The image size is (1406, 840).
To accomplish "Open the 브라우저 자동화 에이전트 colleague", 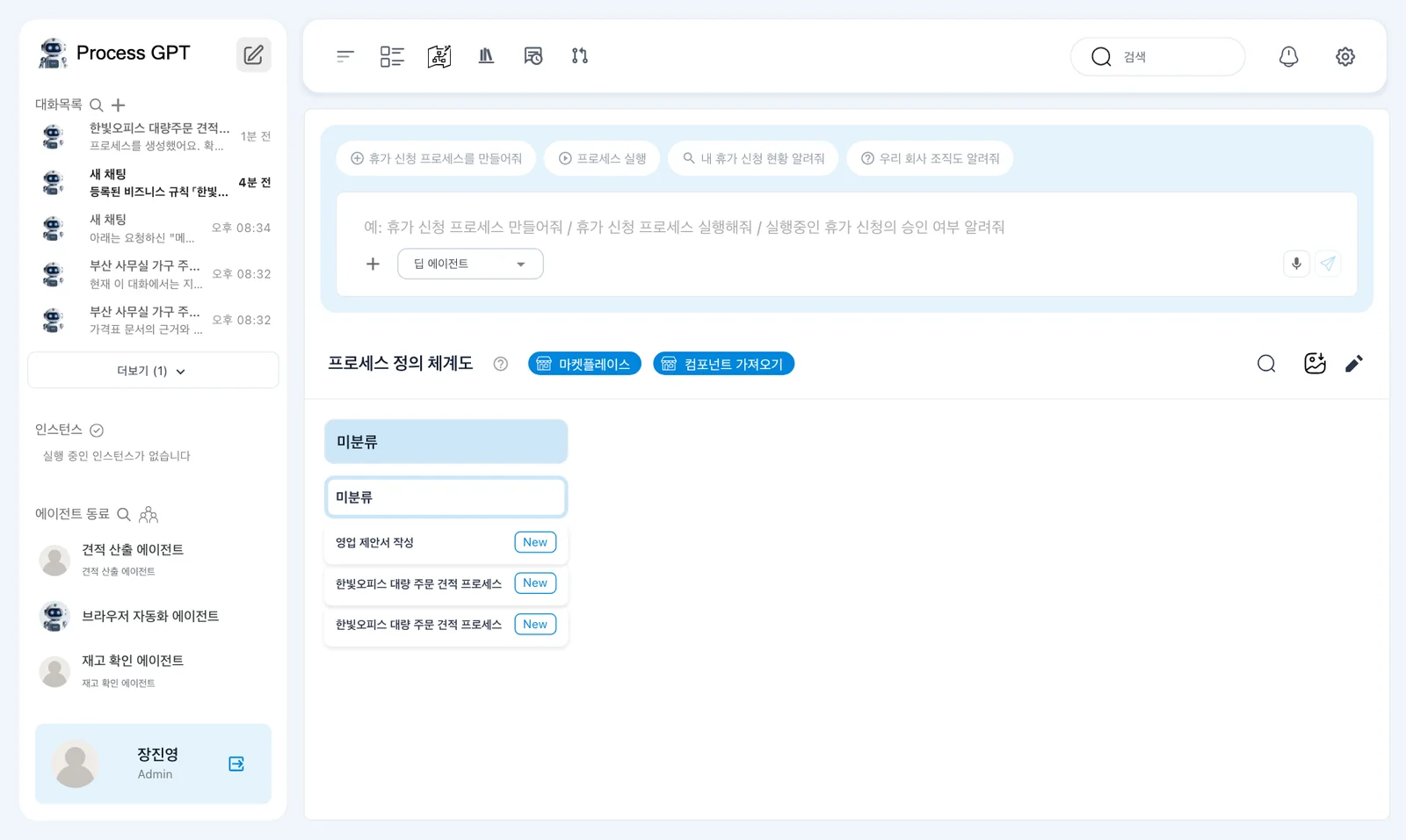I will tap(153, 616).
